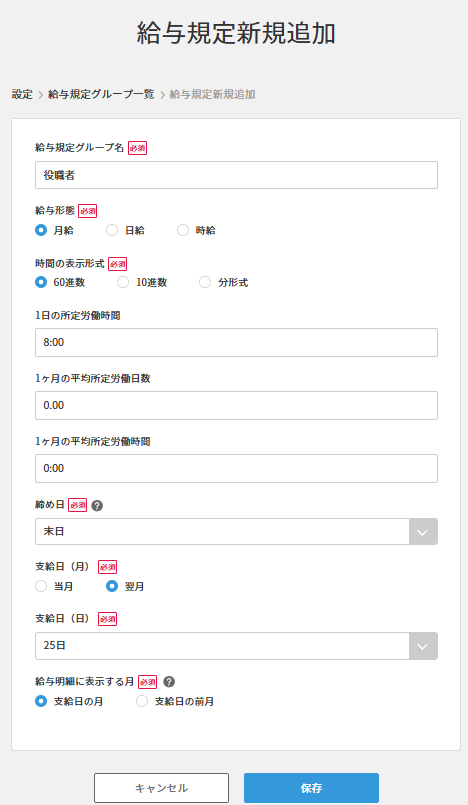Select 当月 for payment month

(41, 586)
